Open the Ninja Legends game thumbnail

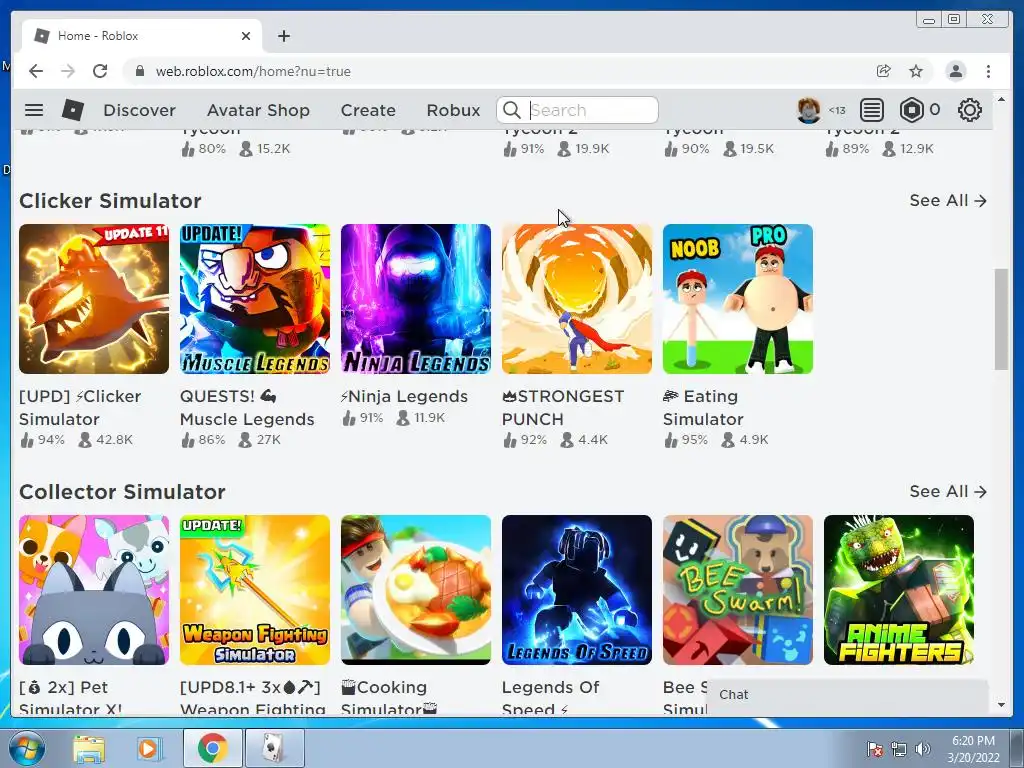pyautogui.click(x=416, y=299)
